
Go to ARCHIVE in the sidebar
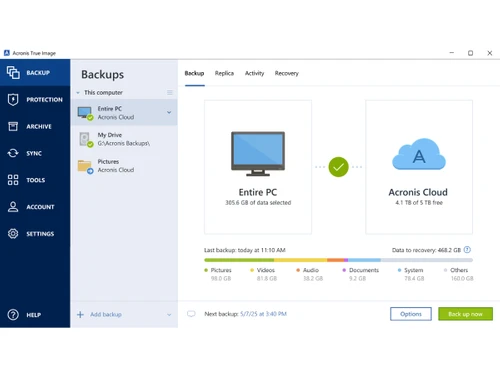click(39, 126)
